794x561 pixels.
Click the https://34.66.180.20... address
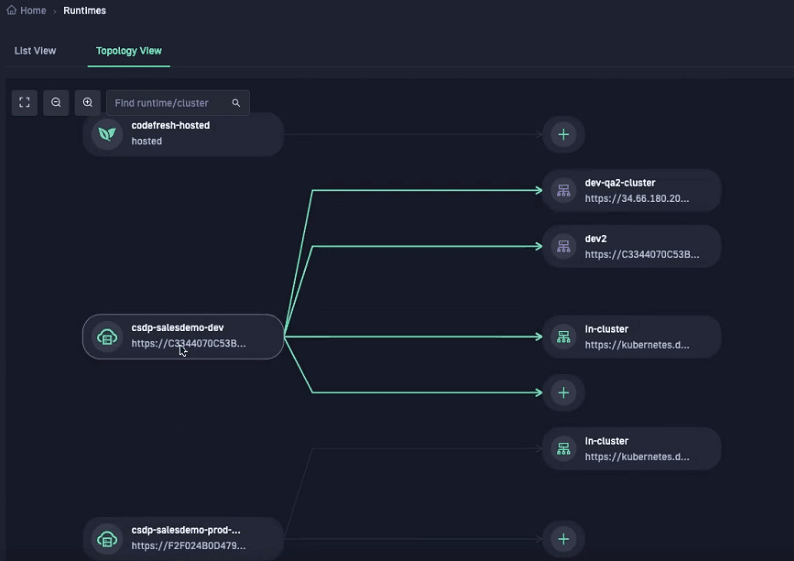tap(637, 198)
